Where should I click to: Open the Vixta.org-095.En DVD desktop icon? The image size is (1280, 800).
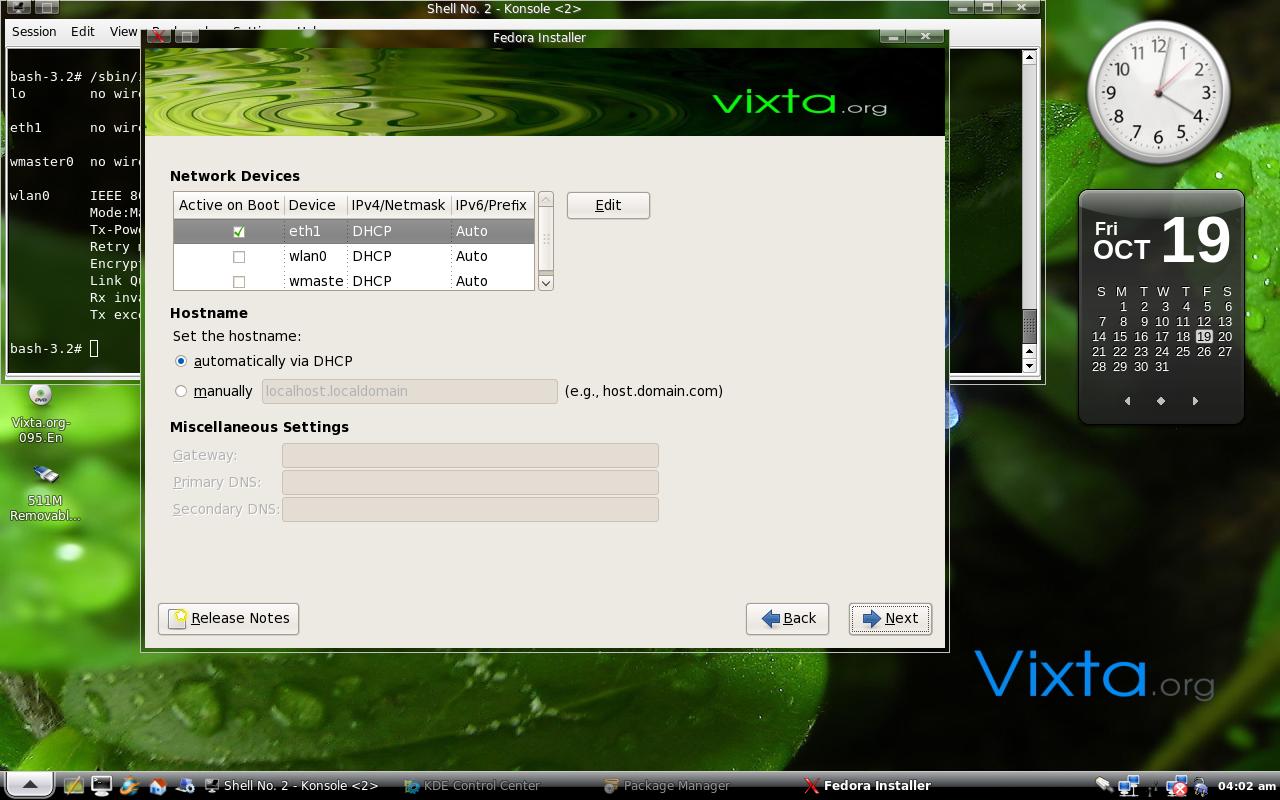[41, 414]
